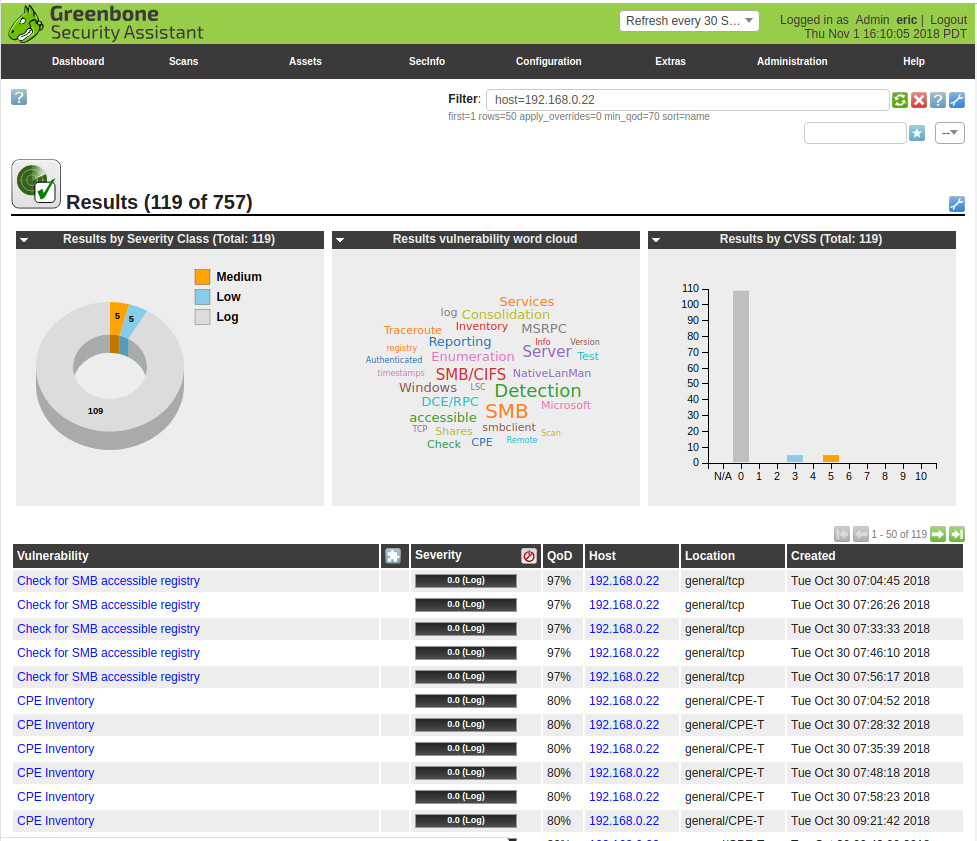Click the green refresh filter icon
This screenshot has width=977, height=841.
[x=900, y=100]
